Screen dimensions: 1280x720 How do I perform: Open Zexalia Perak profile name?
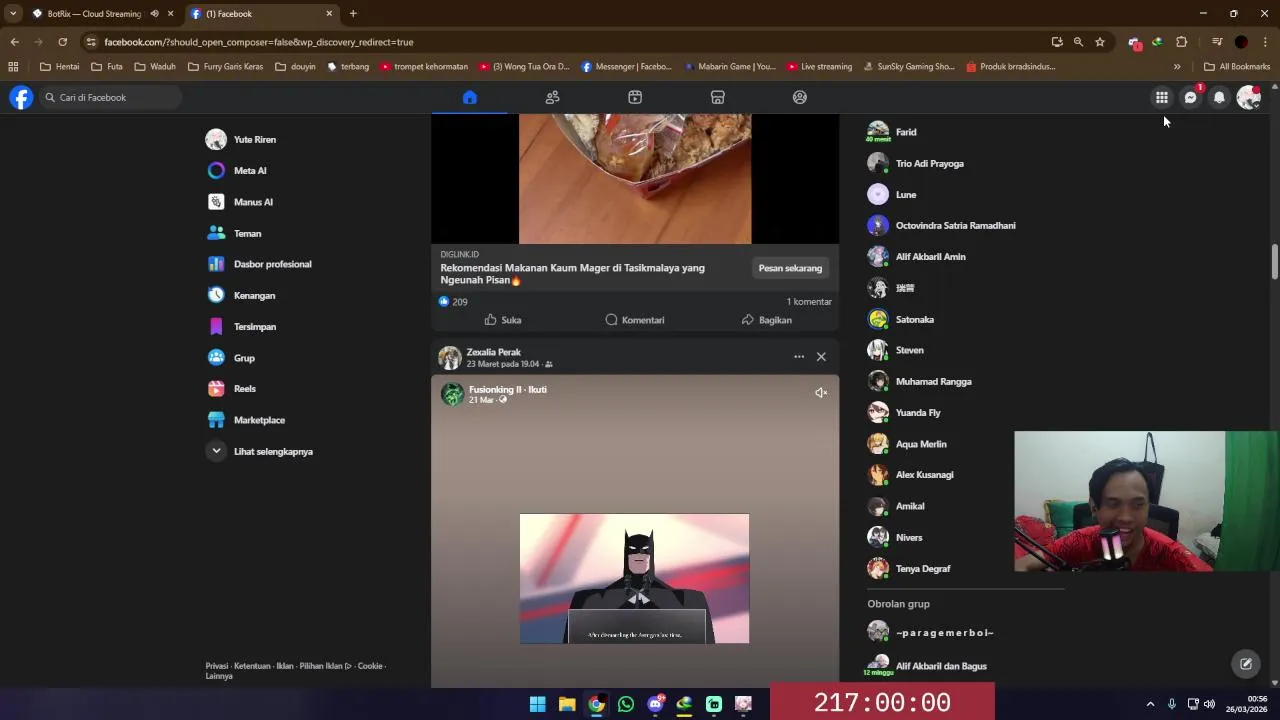[494, 352]
